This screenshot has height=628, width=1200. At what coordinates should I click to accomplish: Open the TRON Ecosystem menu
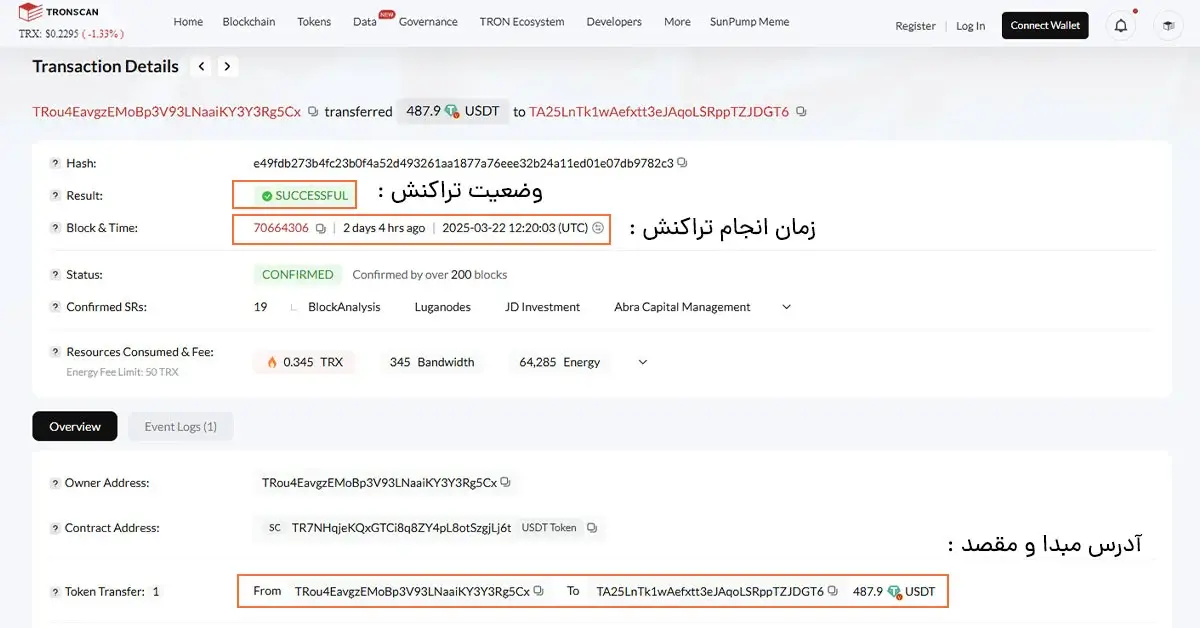(522, 22)
